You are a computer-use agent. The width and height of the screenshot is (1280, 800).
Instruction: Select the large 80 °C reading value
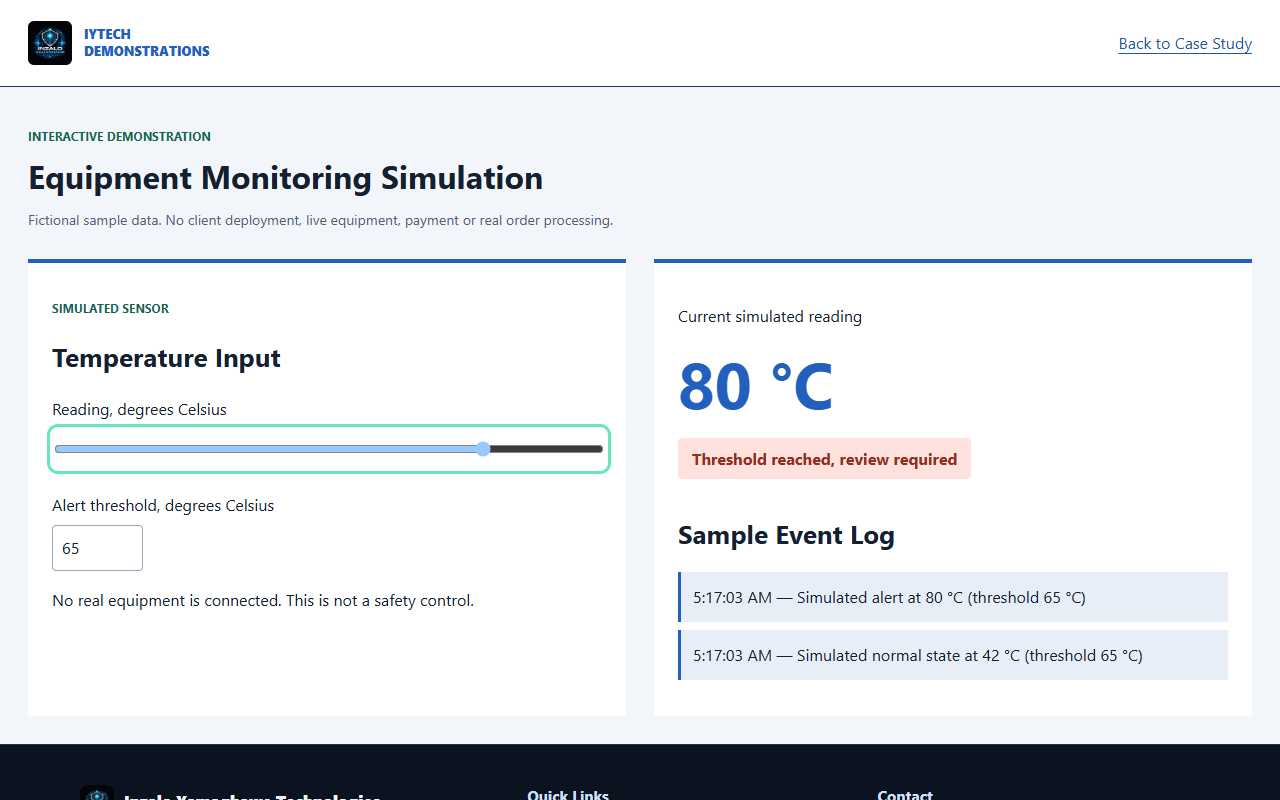click(755, 387)
